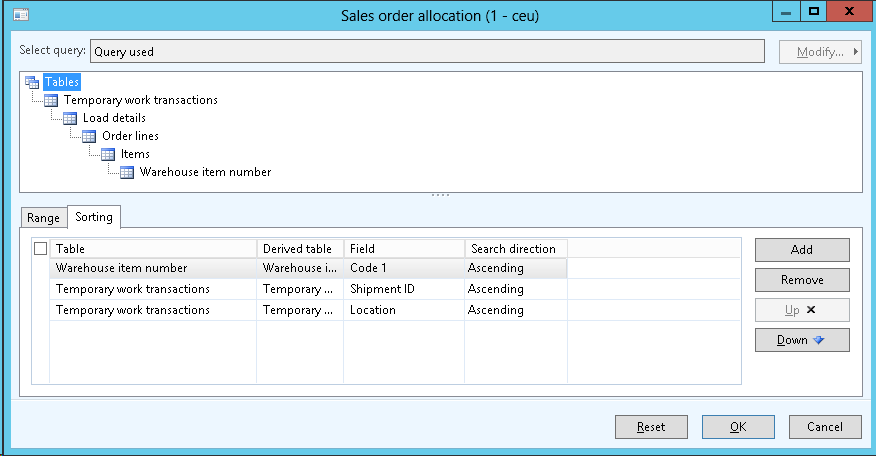Select the Shipment ID sorting row
Image resolution: width=876 pixels, height=456 pixels.
(x=382, y=289)
